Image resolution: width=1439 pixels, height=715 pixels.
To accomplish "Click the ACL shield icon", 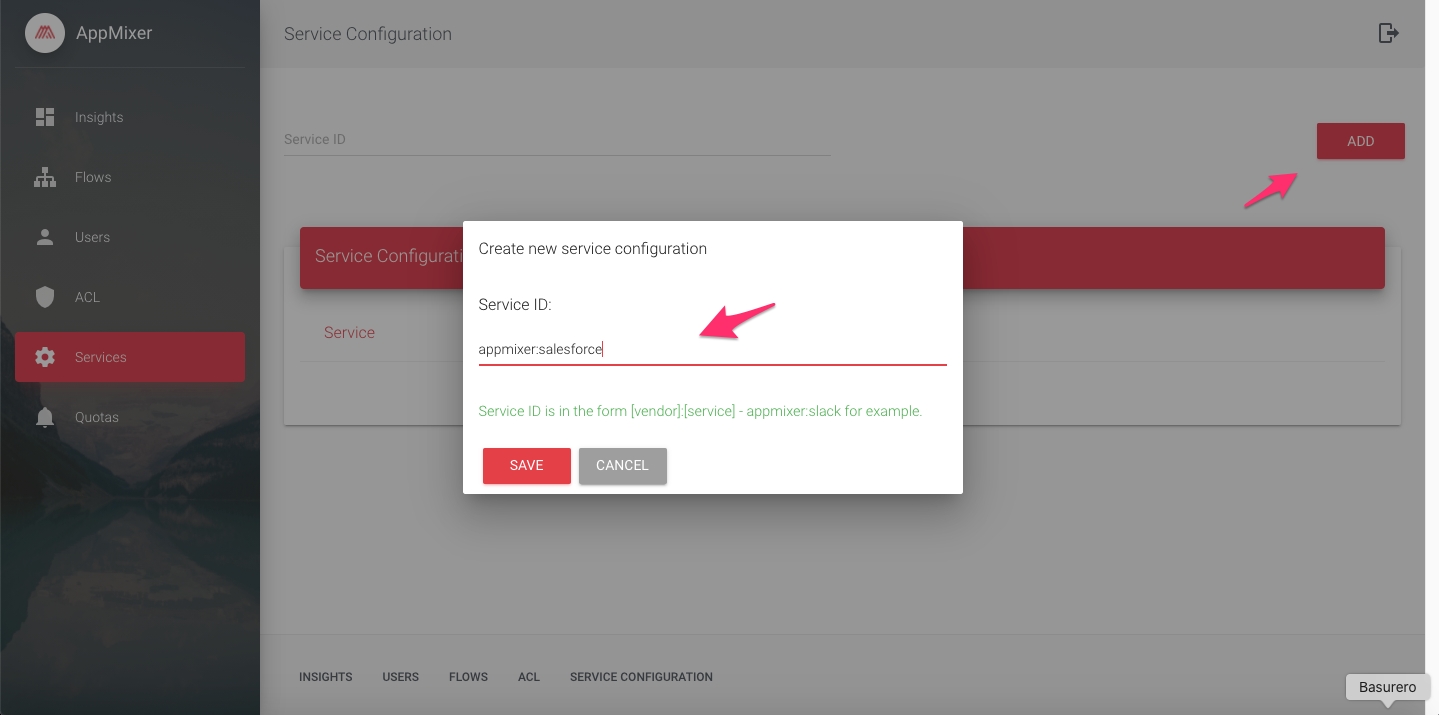I will click(x=45, y=297).
